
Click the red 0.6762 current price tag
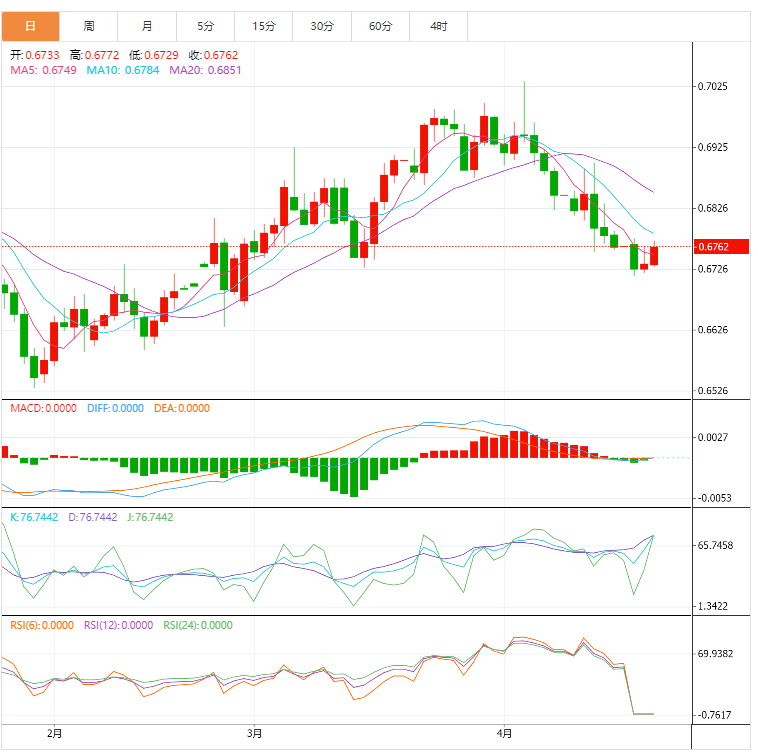tap(721, 247)
